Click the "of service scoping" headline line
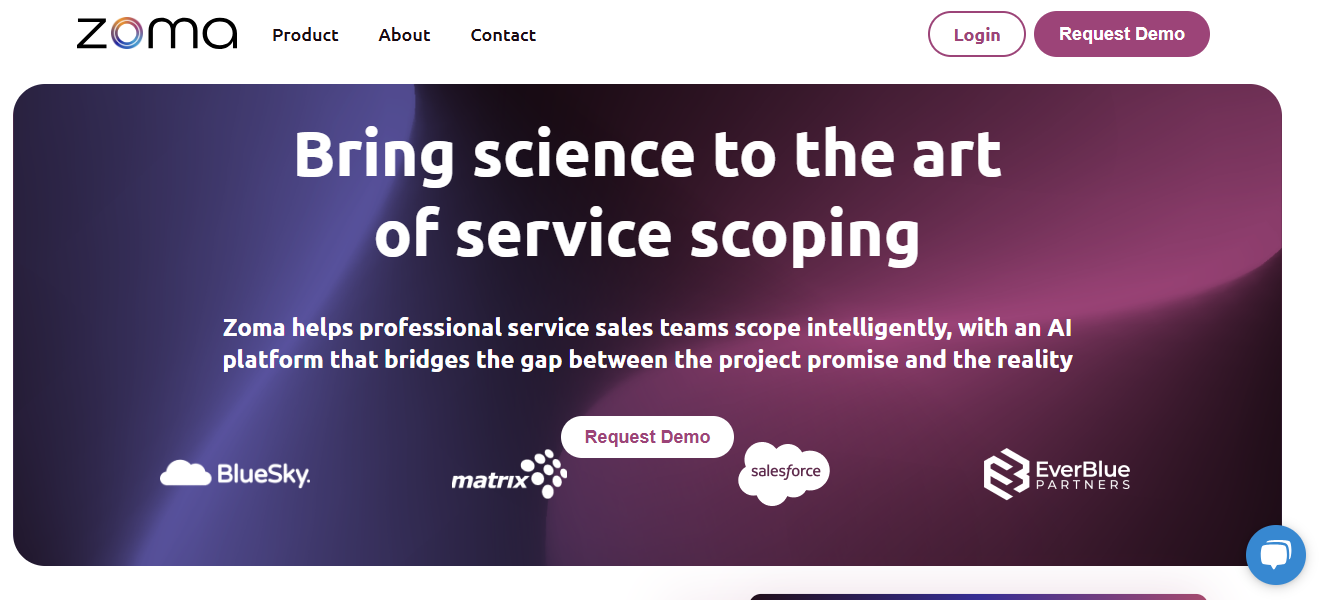This screenshot has height=600, width=1320. [x=647, y=235]
